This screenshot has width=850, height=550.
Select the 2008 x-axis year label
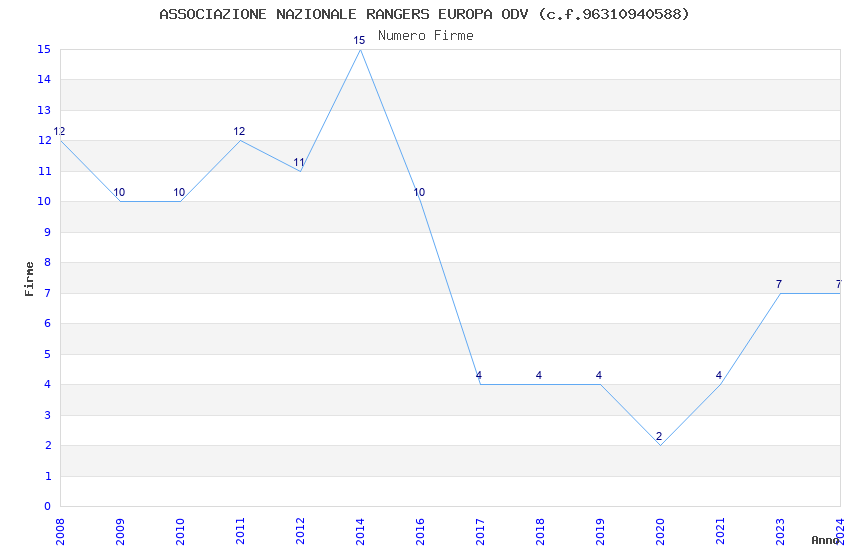[x=60, y=531]
